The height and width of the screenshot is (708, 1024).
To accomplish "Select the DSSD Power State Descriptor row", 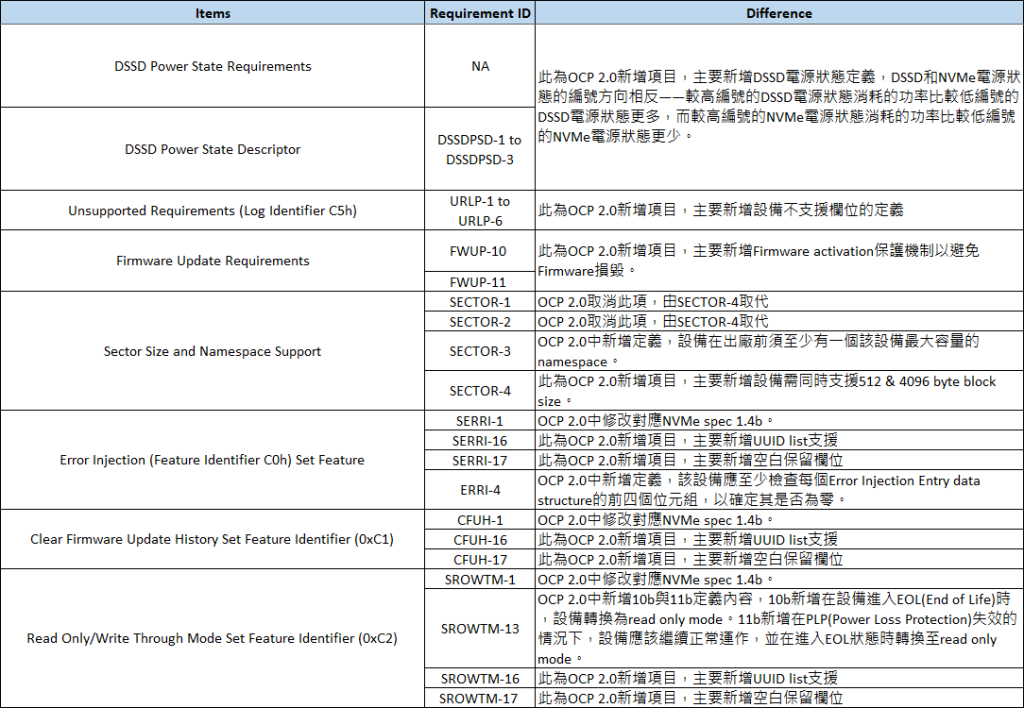I will pyautogui.click(x=212, y=149).
